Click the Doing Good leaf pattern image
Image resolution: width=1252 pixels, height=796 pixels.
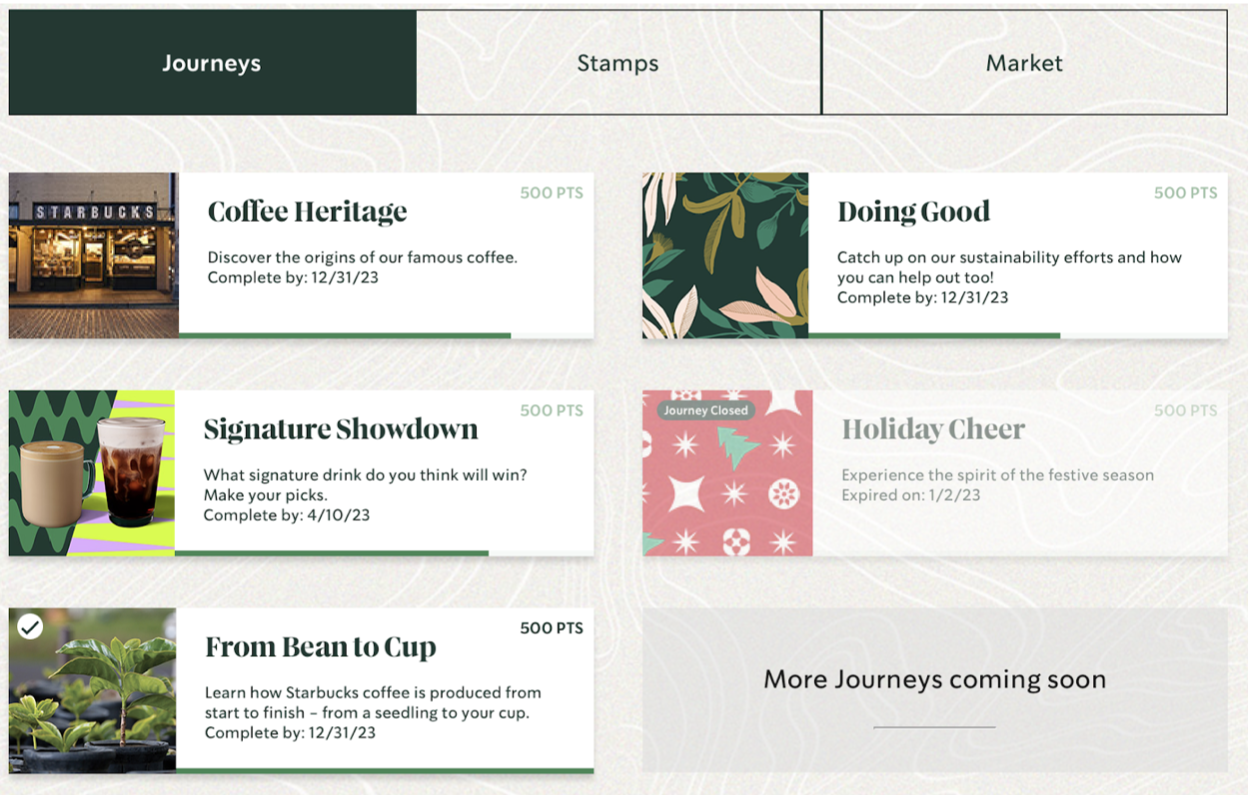pyautogui.click(x=725, y=255)
